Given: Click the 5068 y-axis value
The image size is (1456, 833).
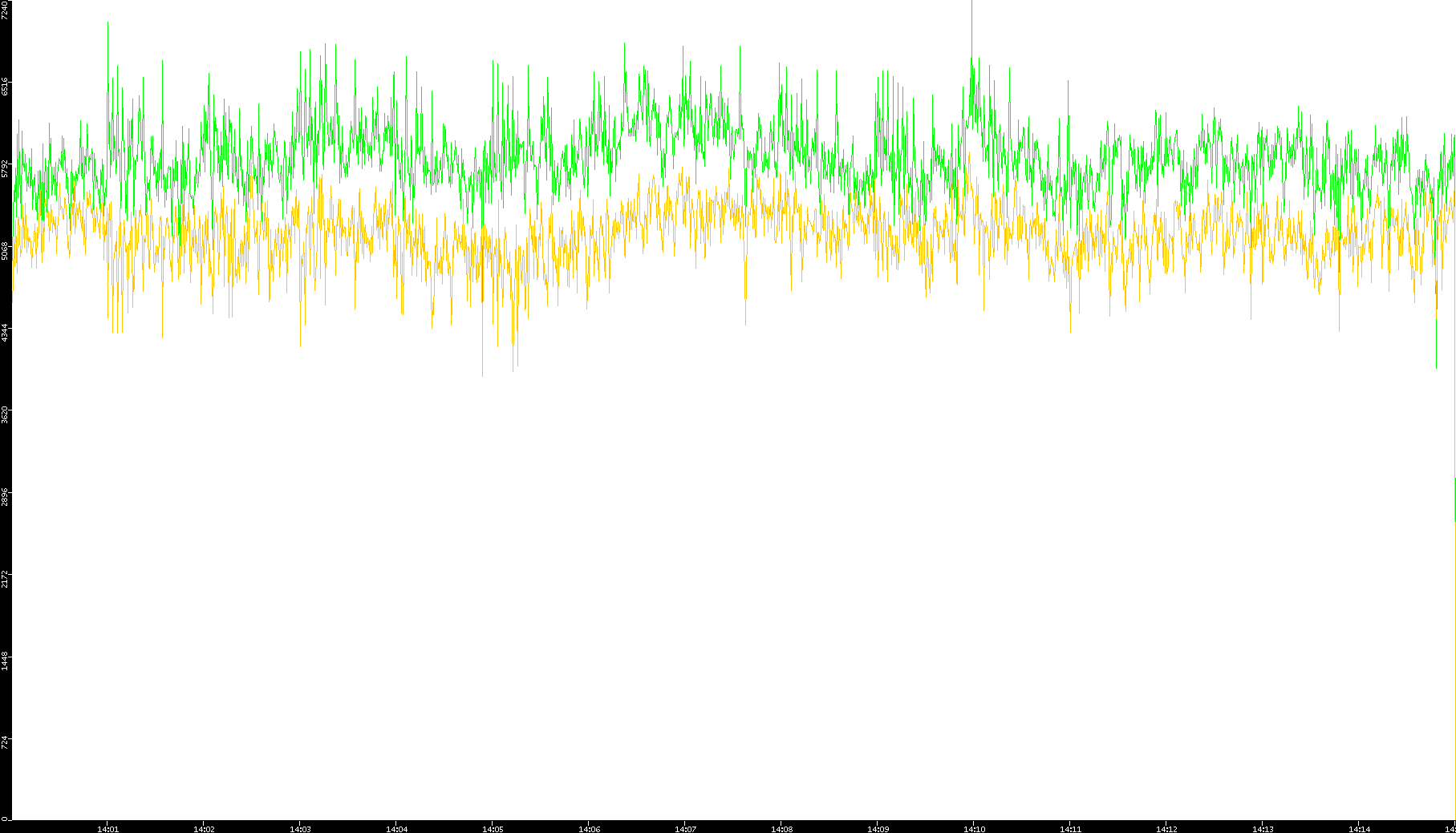Looking at the screenshot, I should point(5,251).
